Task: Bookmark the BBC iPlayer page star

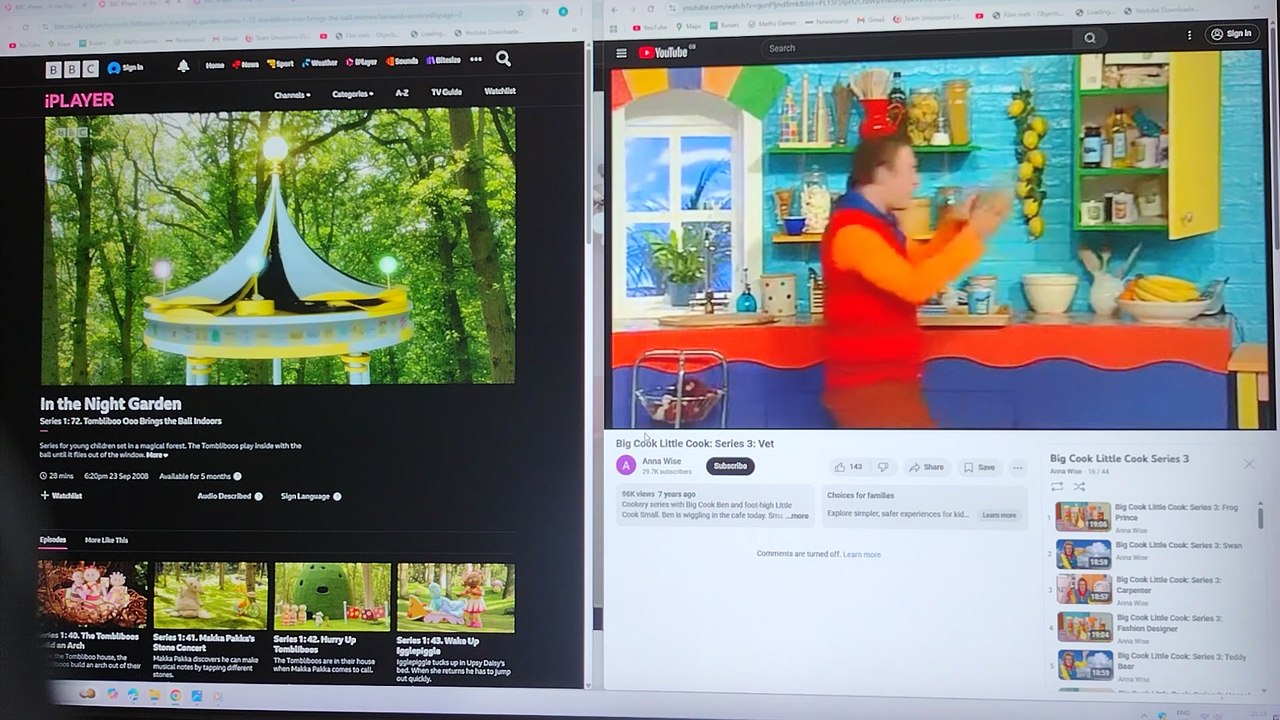Action: (x=520, y=13)
